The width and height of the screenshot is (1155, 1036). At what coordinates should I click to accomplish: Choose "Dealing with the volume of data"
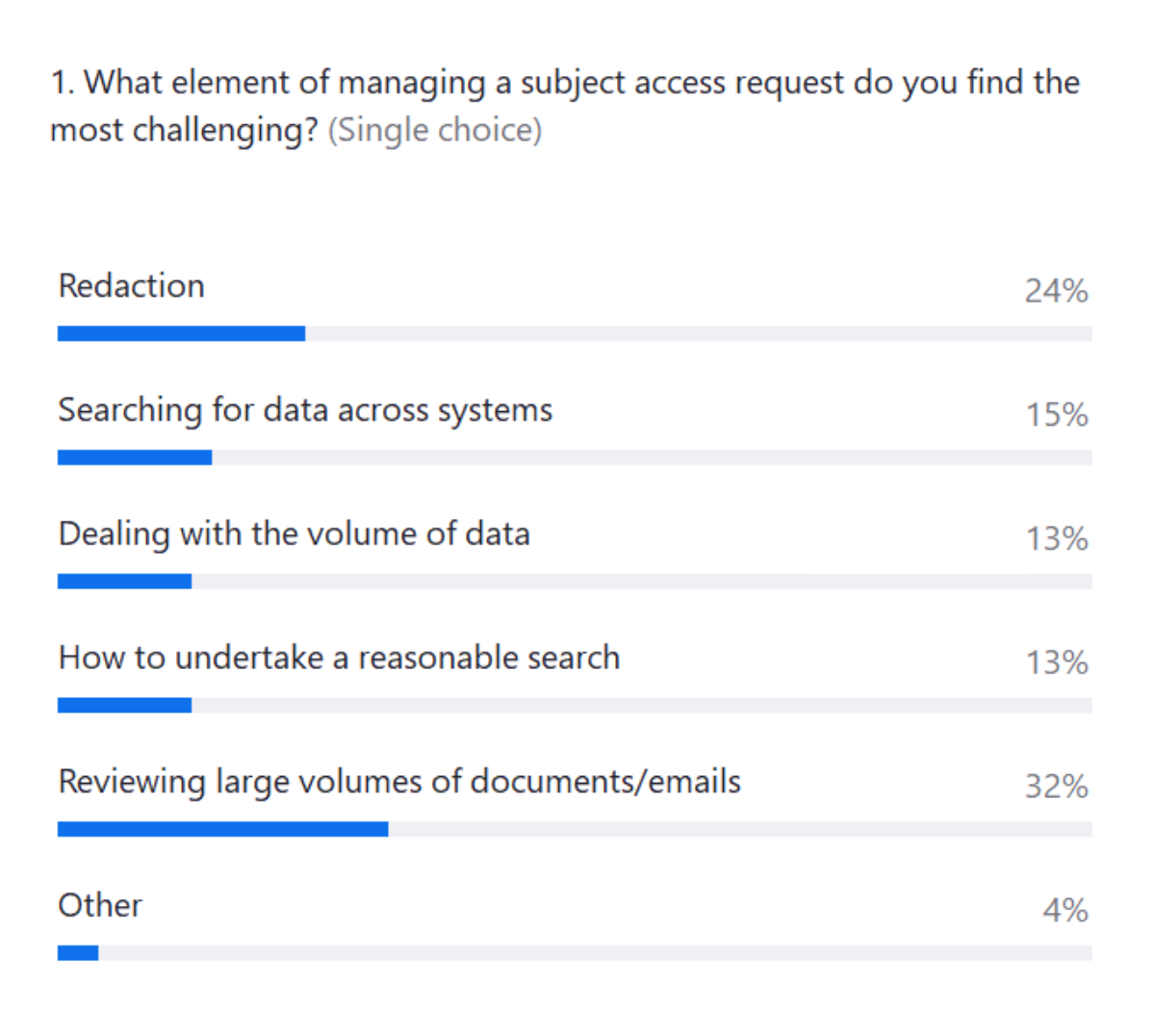click(294, 534)
